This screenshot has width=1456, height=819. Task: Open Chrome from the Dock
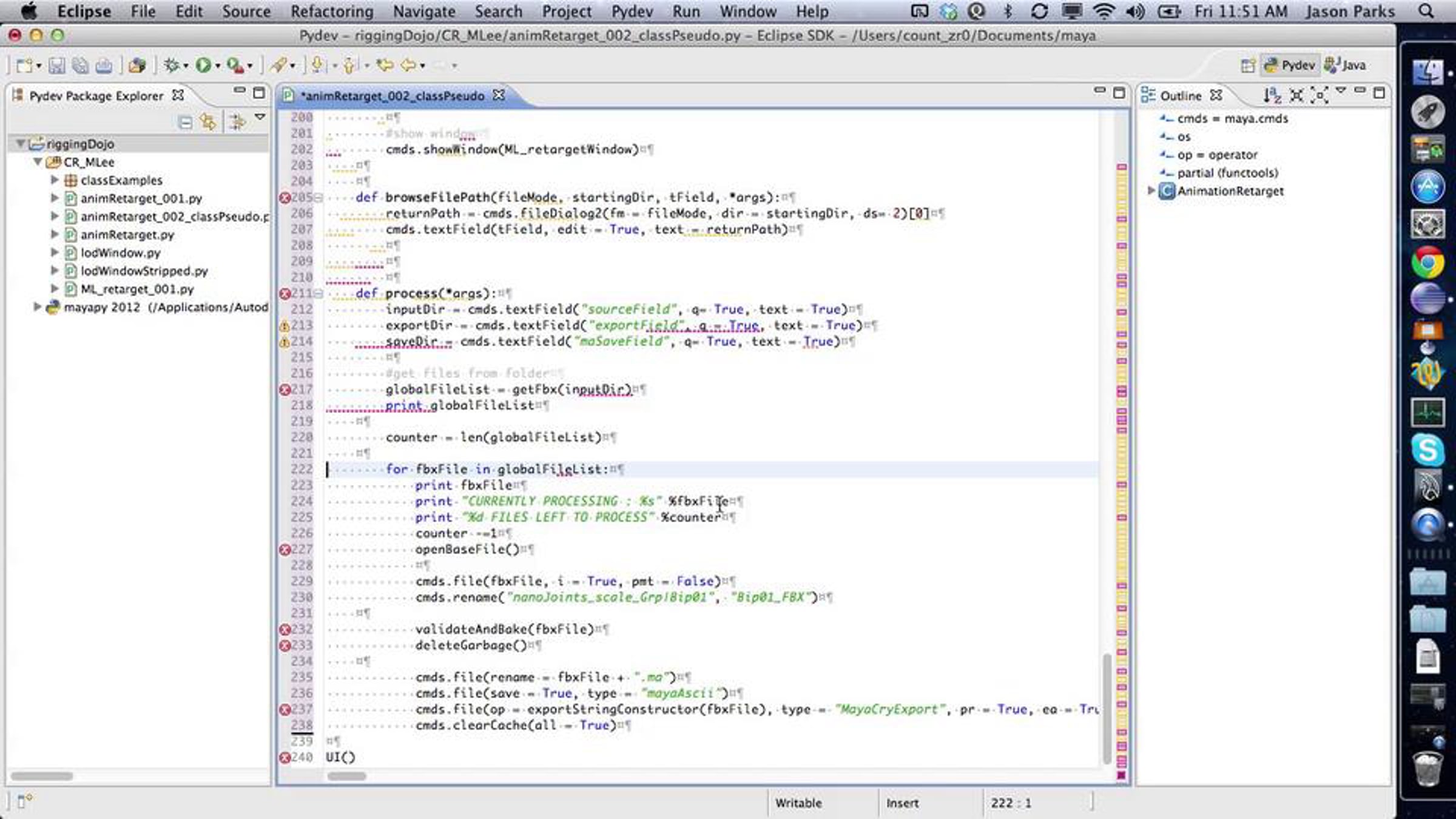click(x=1427, y=263)
